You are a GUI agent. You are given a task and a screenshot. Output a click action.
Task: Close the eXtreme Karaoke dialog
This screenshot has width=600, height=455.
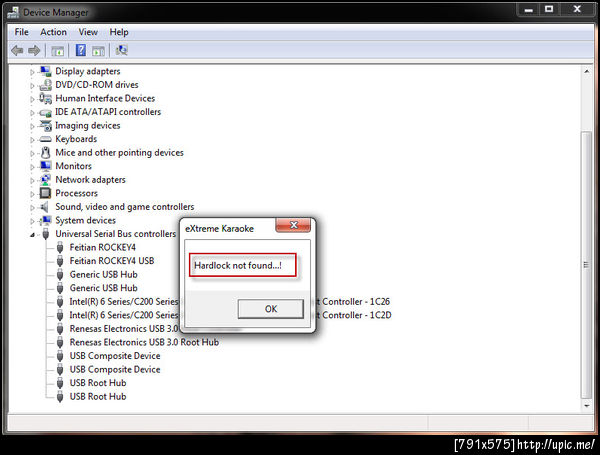(293, 225)
